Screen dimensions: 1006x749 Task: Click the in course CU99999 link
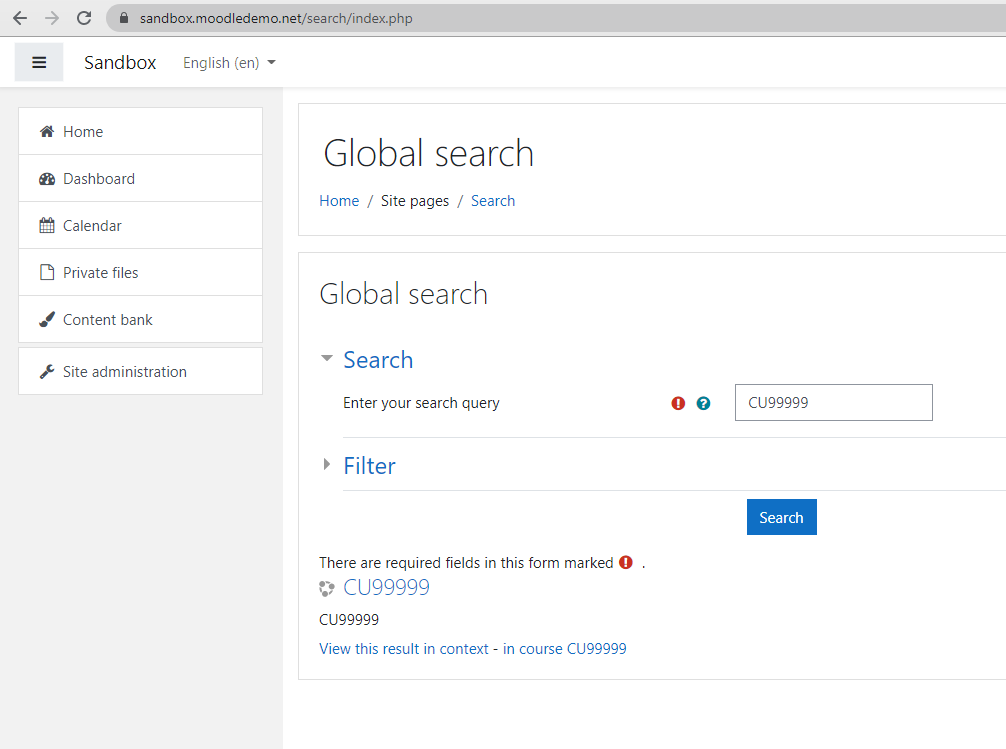pyautogui.click(x=565, y=649)
